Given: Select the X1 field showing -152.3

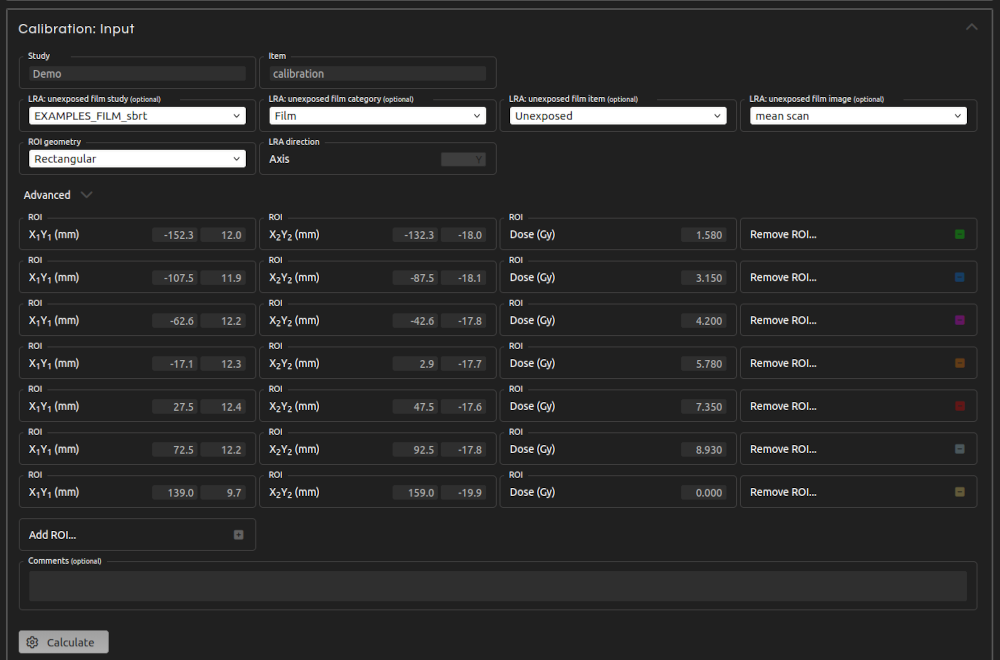Looking at the screenshot, I should [175, 235].
